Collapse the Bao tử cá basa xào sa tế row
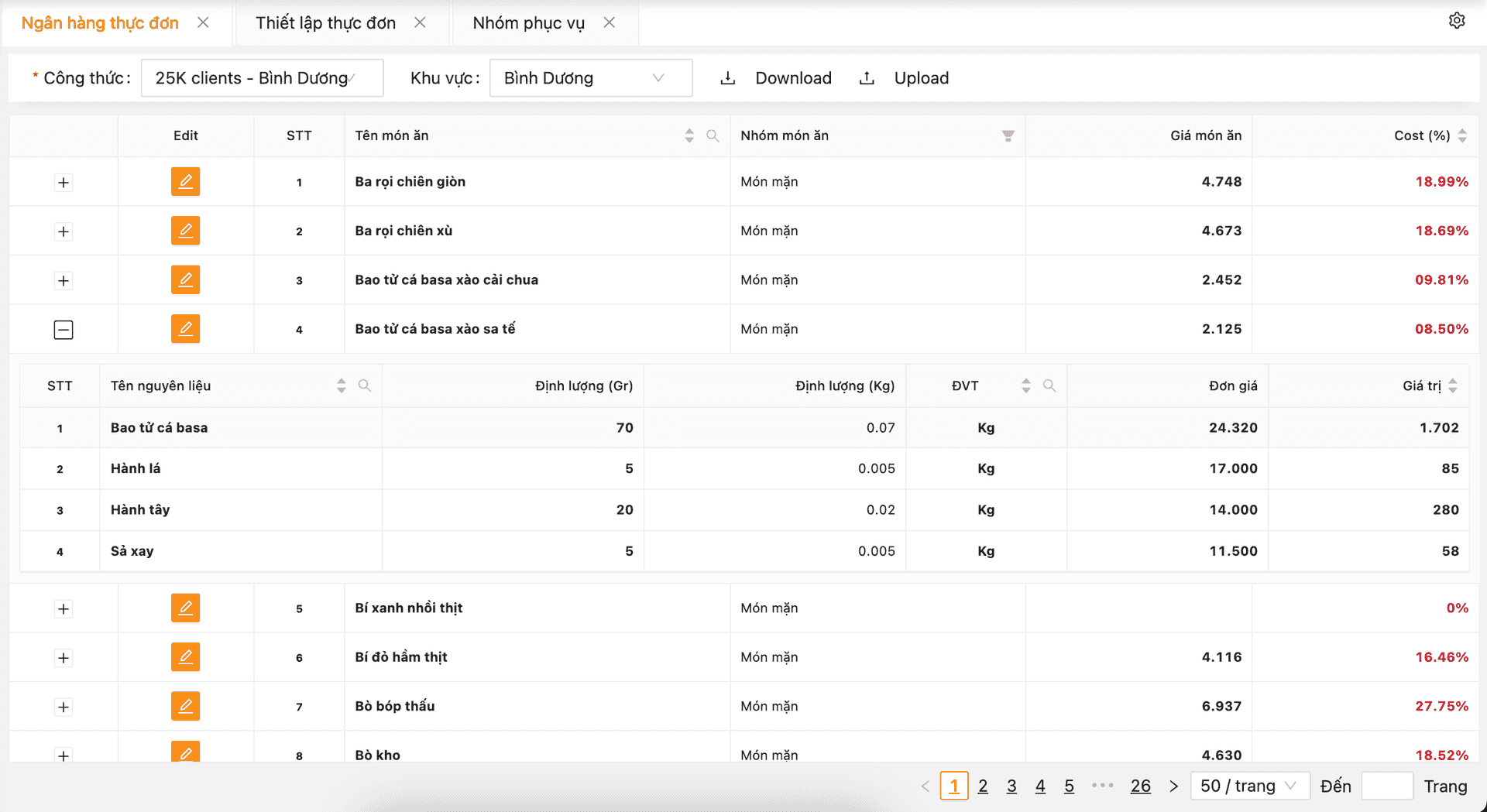Screen dimensions: 1487x812 pos(64,330)
